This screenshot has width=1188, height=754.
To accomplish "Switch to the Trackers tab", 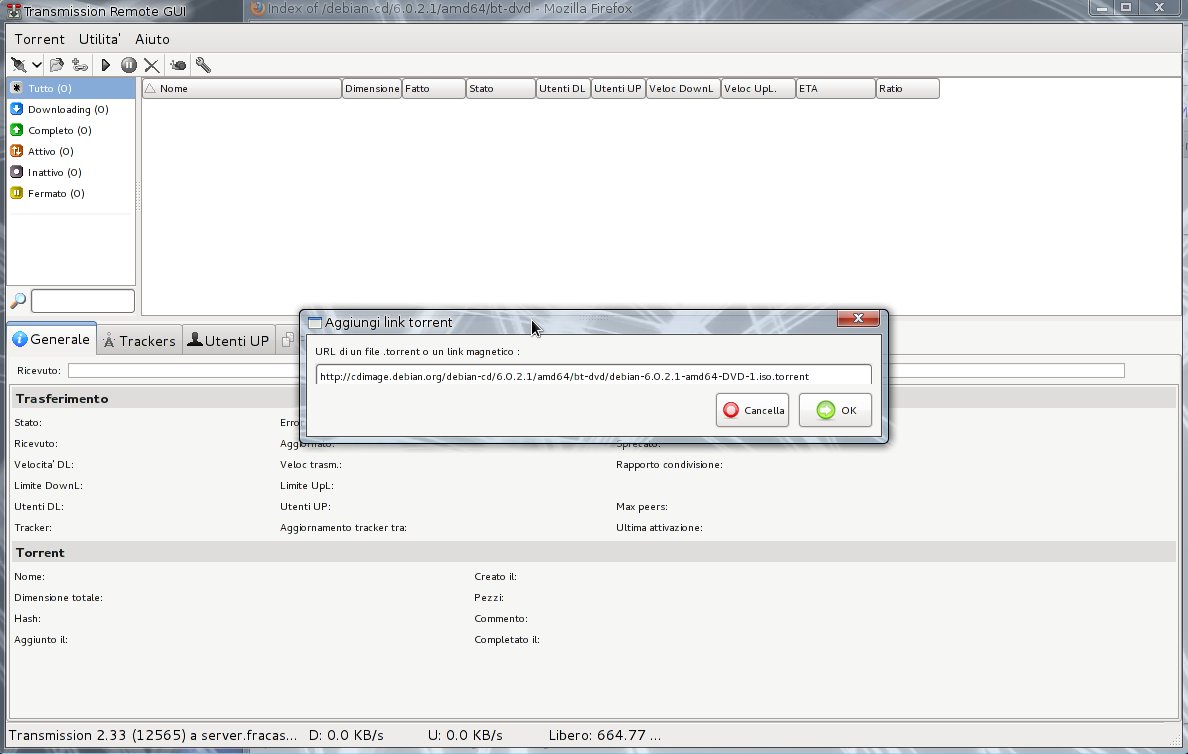I will coord(139,341).
